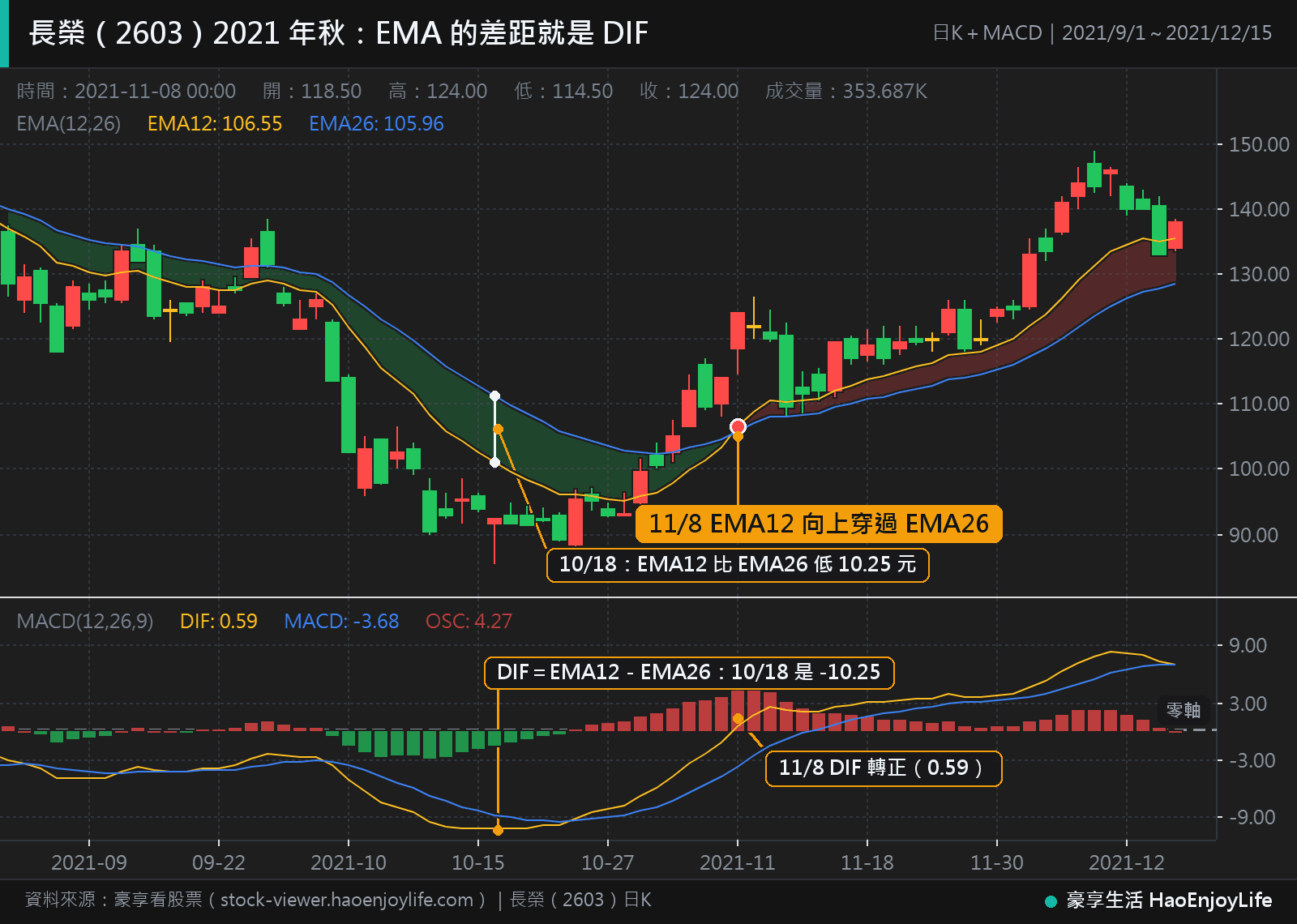Click the 豪享生活 HaoEnjoyLife brand logo
Viewport: 1297px width, 924px height.
(x=1158, y=900)
